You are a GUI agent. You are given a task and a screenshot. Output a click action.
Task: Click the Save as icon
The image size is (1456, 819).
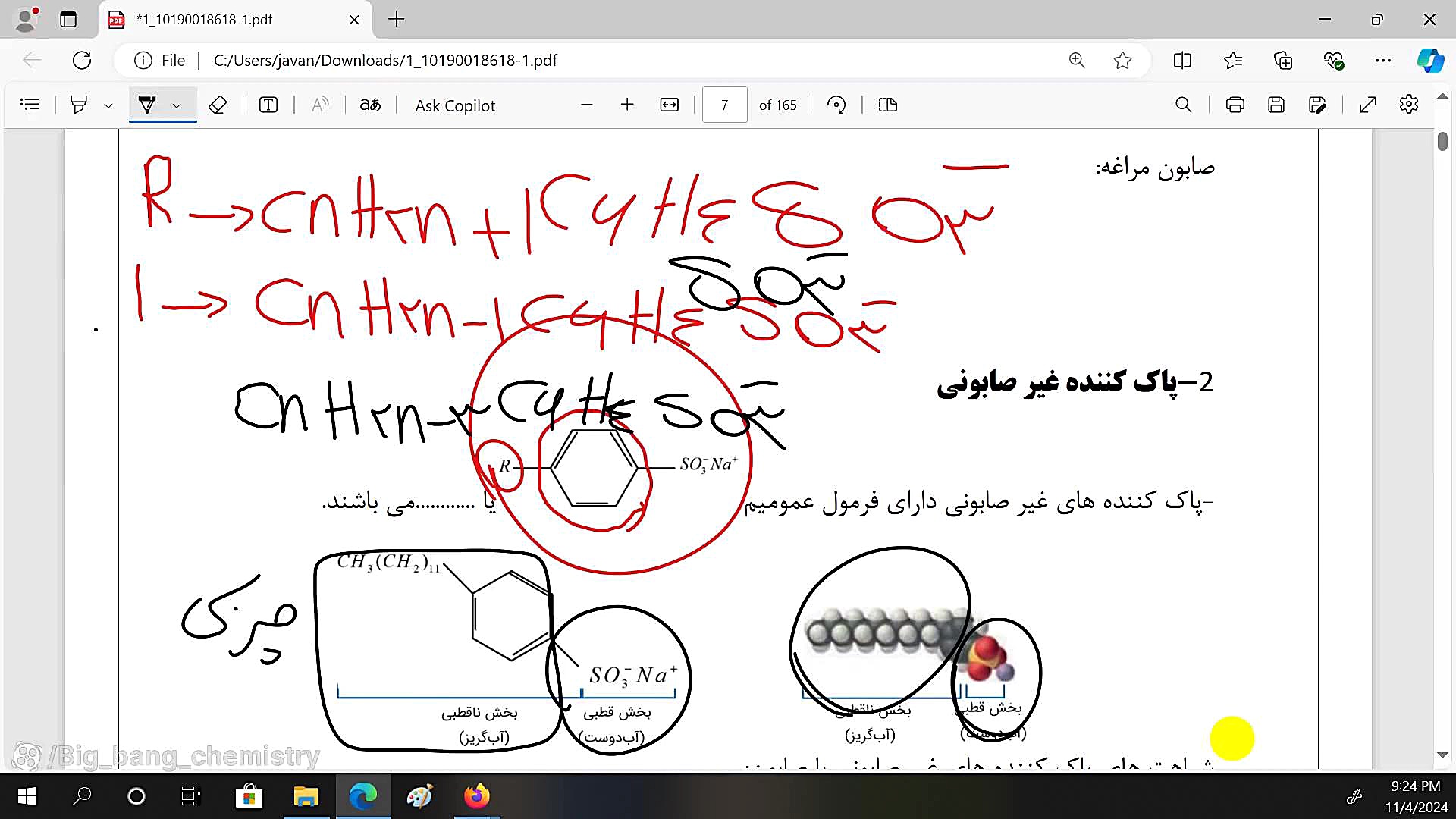[1317, 105]
